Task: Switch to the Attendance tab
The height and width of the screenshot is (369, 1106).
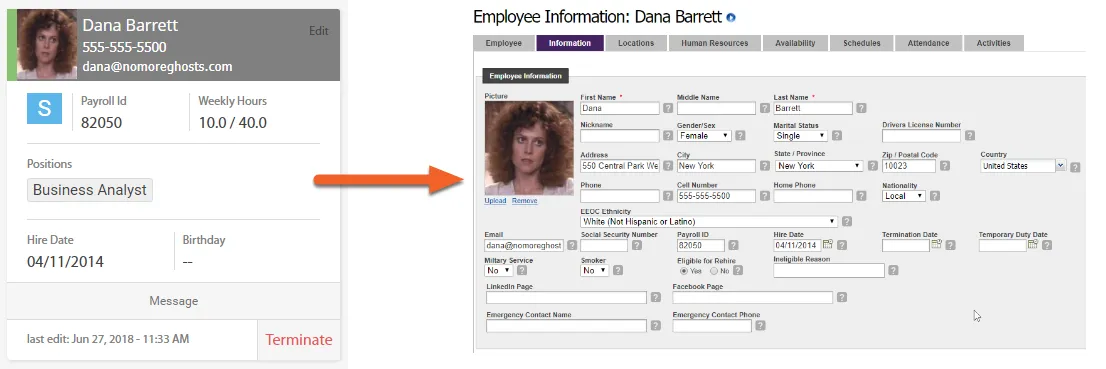Action: coord(928,43)
